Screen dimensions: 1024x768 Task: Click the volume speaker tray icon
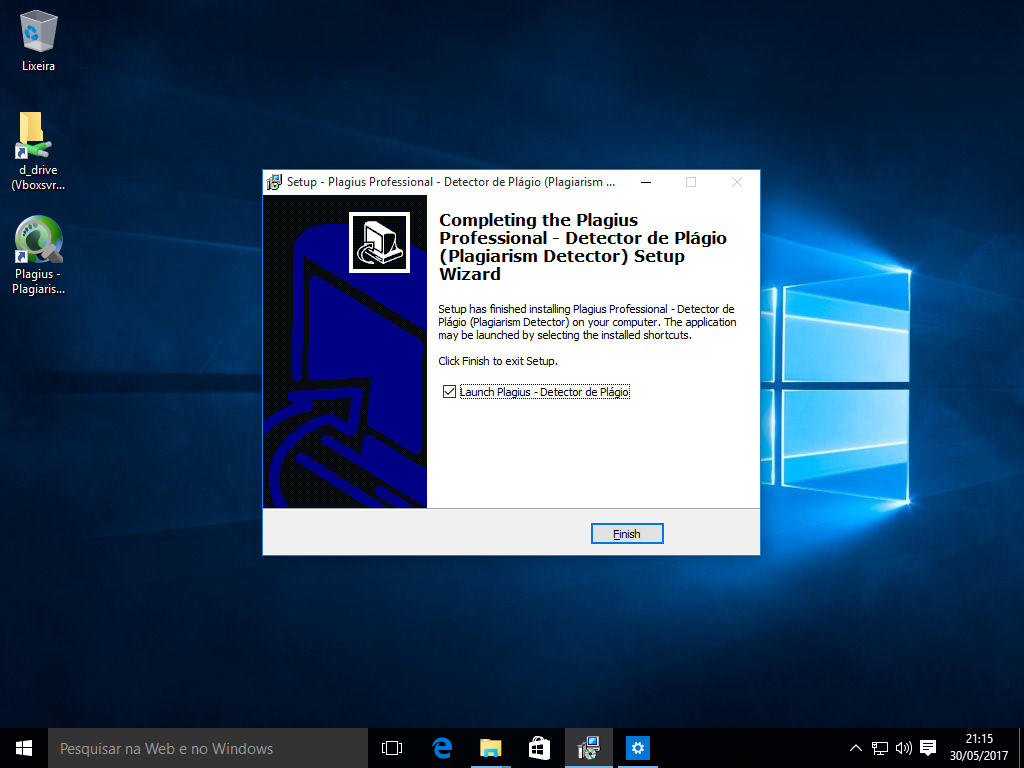[903, 748]
